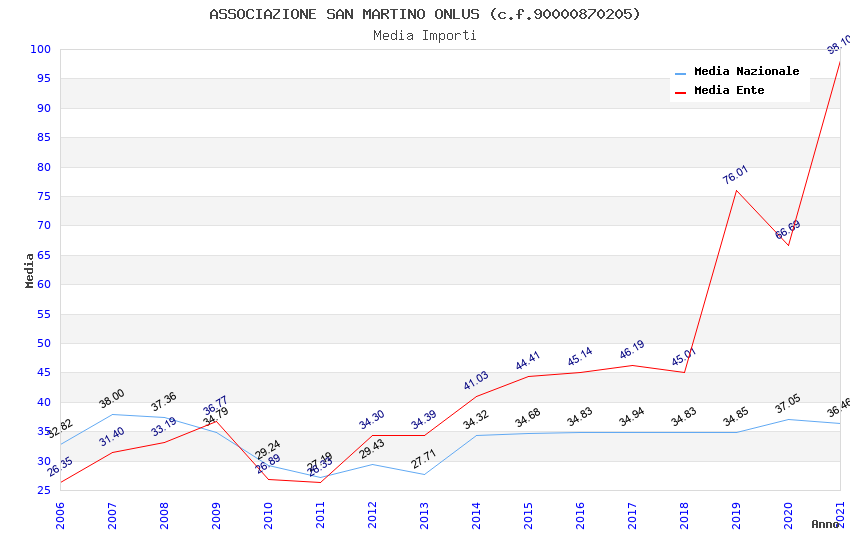The height and width of the screenshot is (550, 850).
Task: Select the 2006 year label on x-axis
Action: 60,515
